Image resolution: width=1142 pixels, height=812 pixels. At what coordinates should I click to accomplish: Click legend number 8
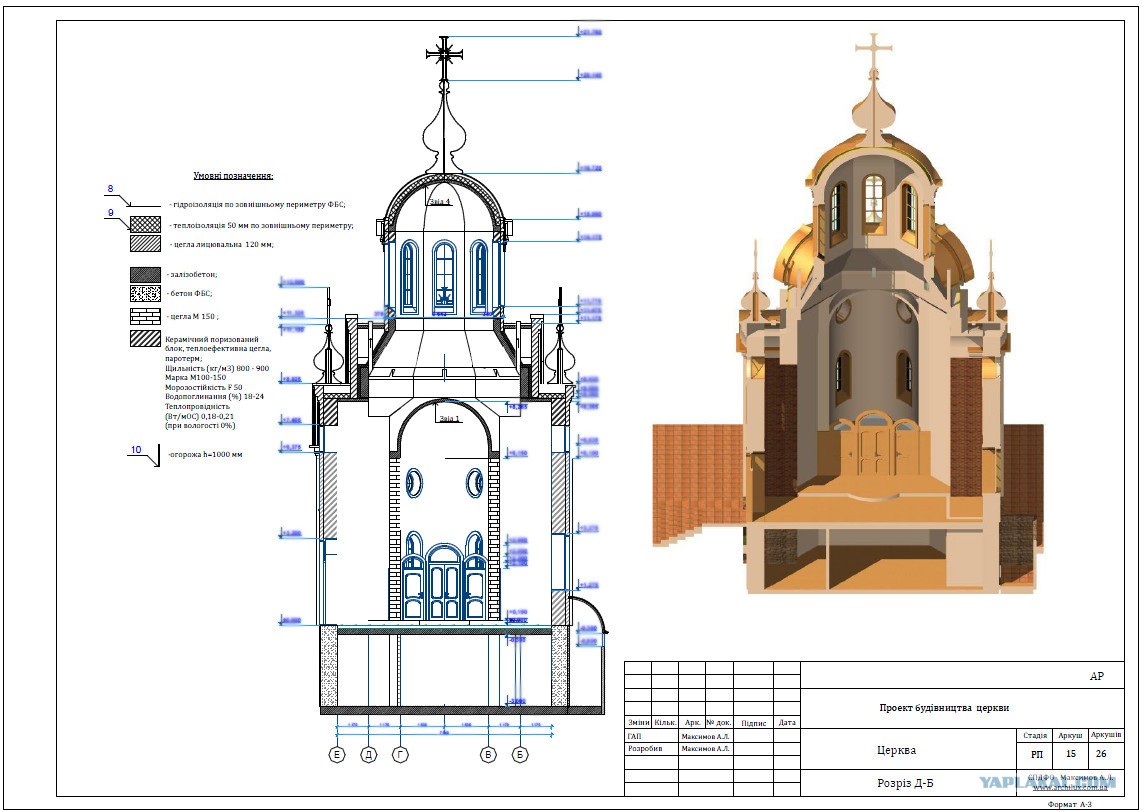tap(111, 189)
